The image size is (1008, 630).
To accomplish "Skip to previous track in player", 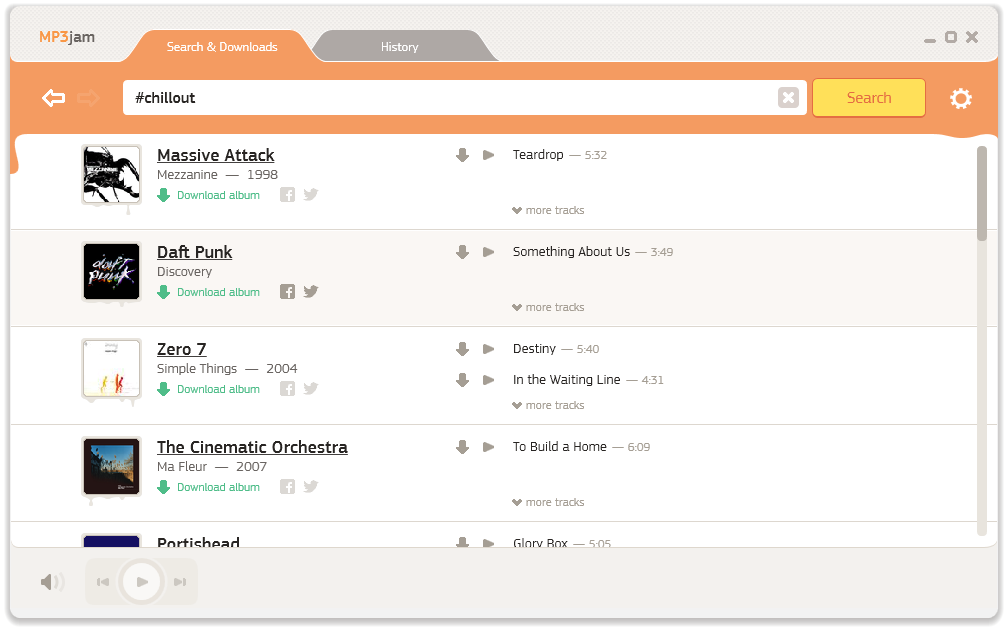I will tap(103, 582).
